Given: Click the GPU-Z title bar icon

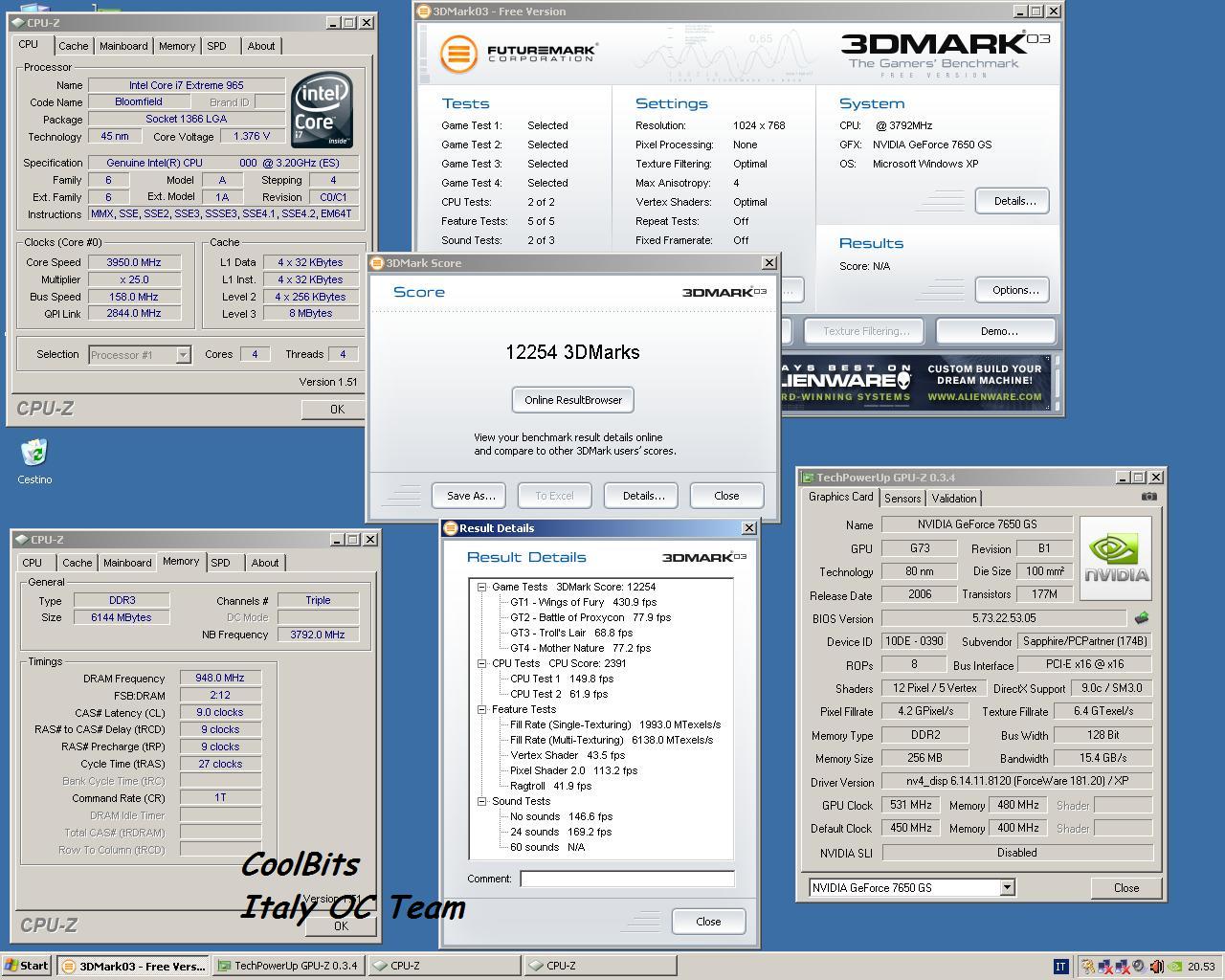Looking at the screenshot, I should (x=809, y=478).
